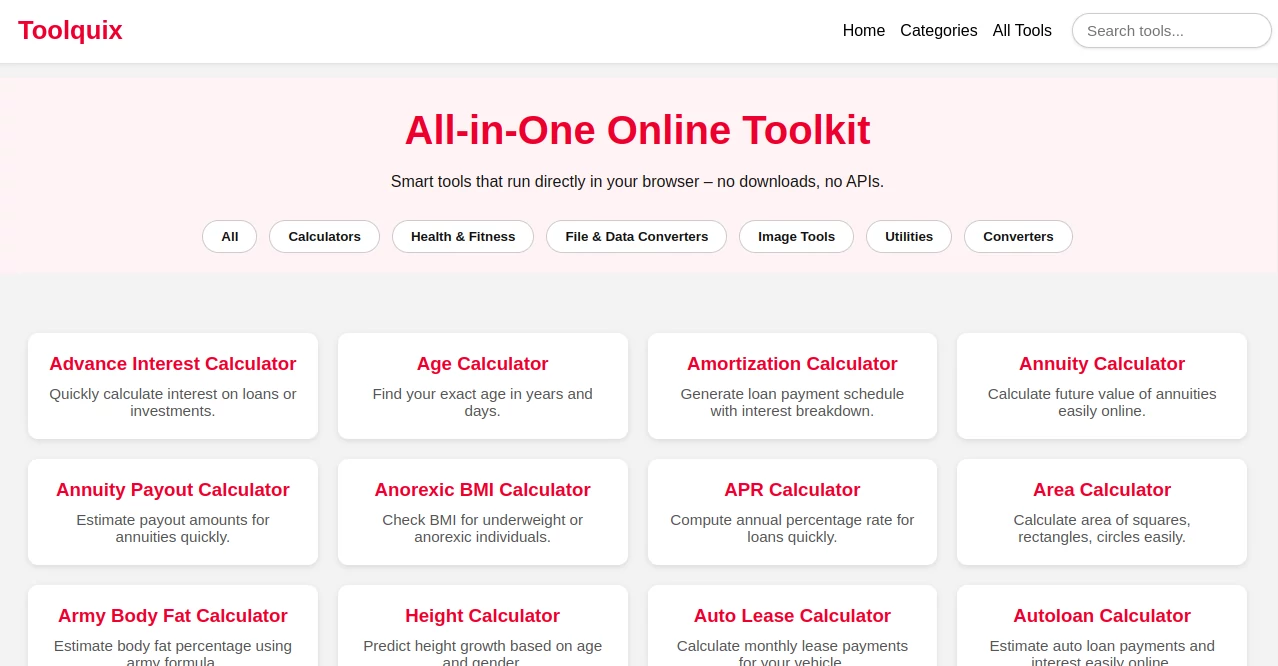
Task: Click 'Smart tools that run directly' tagline
Action: click(637, 182)
